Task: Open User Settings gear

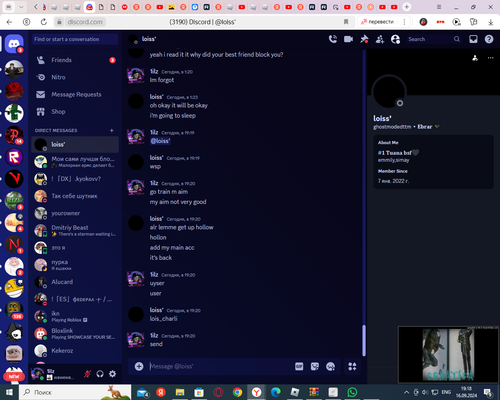Action: [113, 374]
